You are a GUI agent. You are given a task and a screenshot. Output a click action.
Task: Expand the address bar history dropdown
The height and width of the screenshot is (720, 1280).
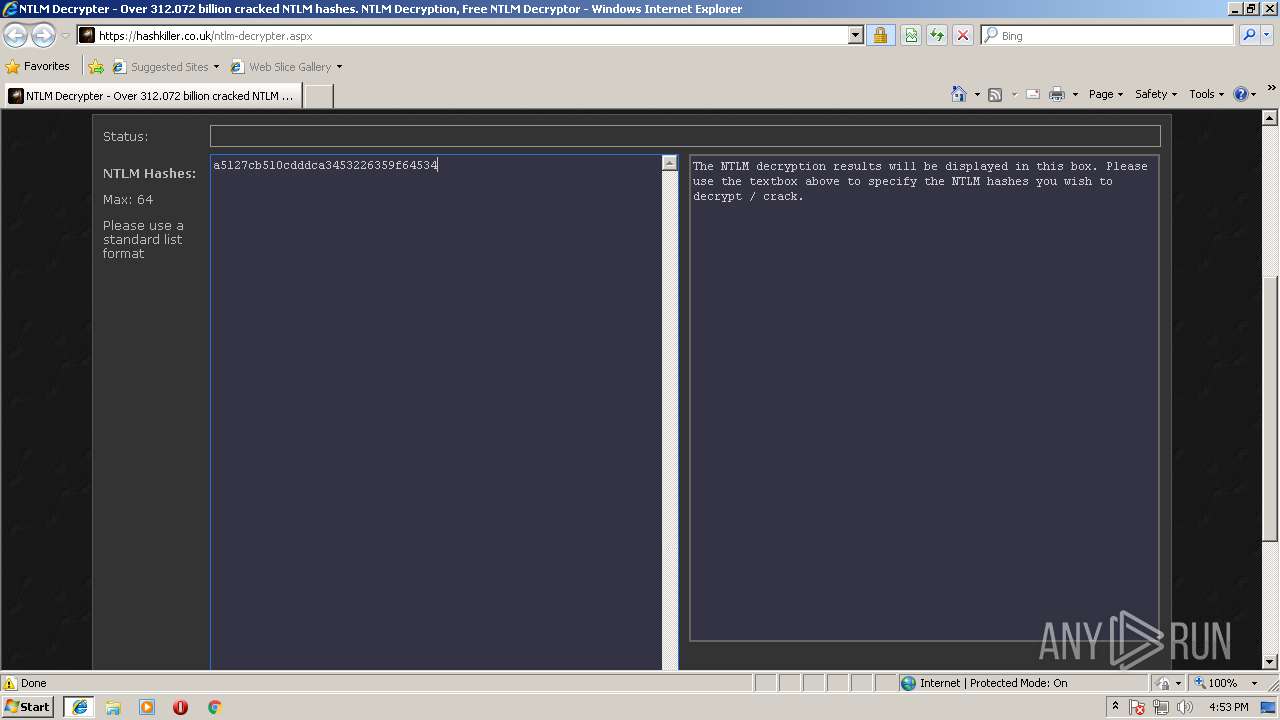click(856, 35)
